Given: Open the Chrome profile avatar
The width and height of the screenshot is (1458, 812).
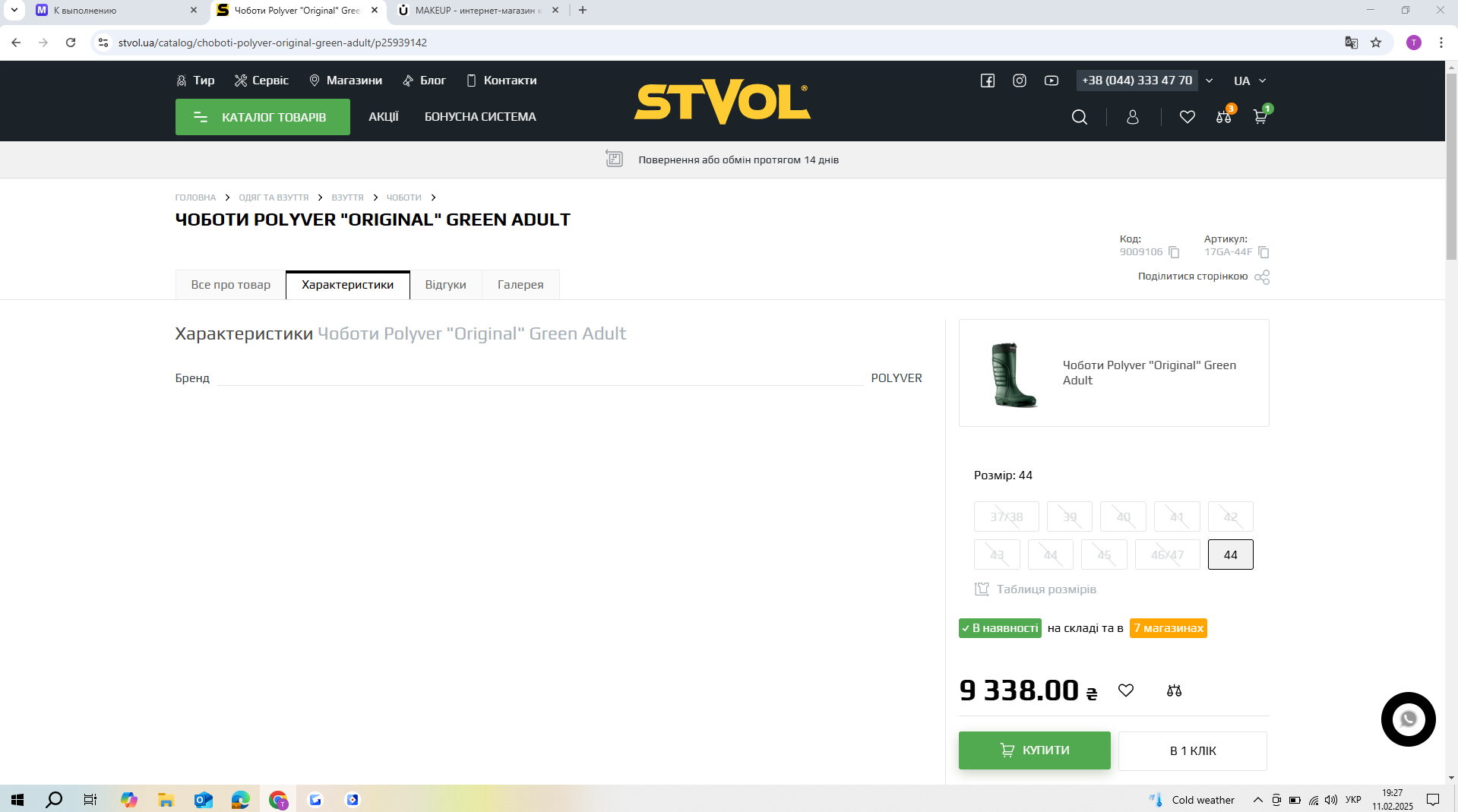Looking at the screenshot, I should pos(1414,43).
